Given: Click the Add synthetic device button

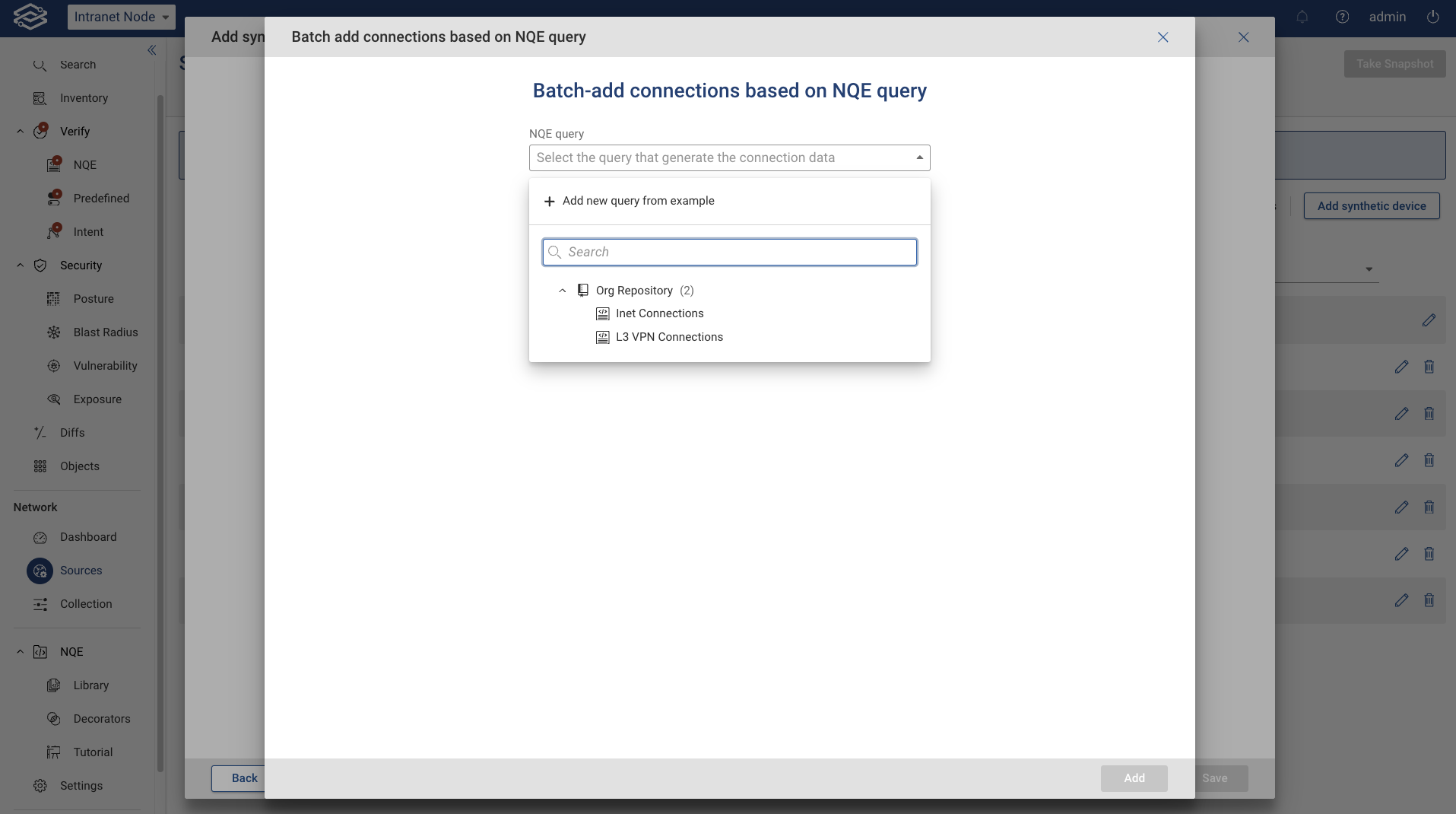Looking at the screenshot, I should point(1371,206).
